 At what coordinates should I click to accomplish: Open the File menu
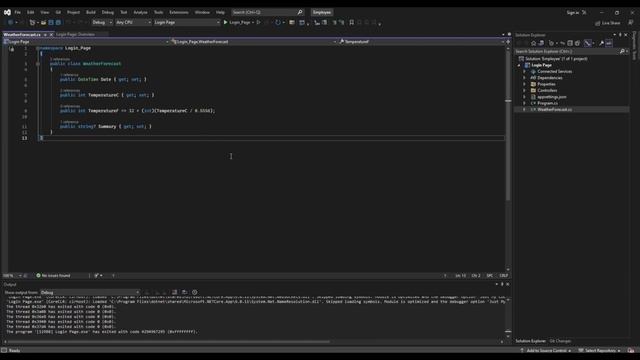point(18,12)
